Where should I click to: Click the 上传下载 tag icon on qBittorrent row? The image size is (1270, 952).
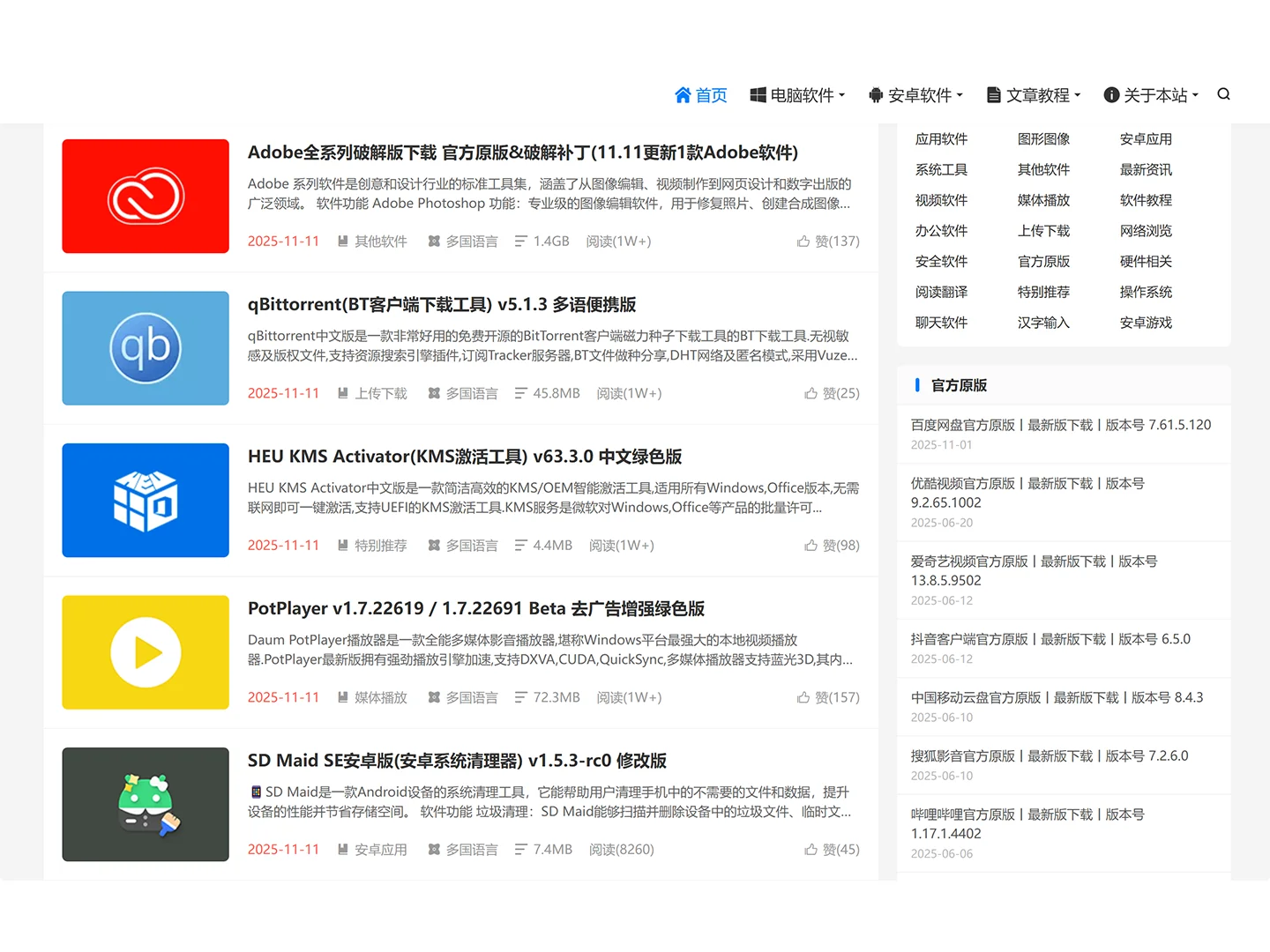pyautogui.click(x=343, y=393)
